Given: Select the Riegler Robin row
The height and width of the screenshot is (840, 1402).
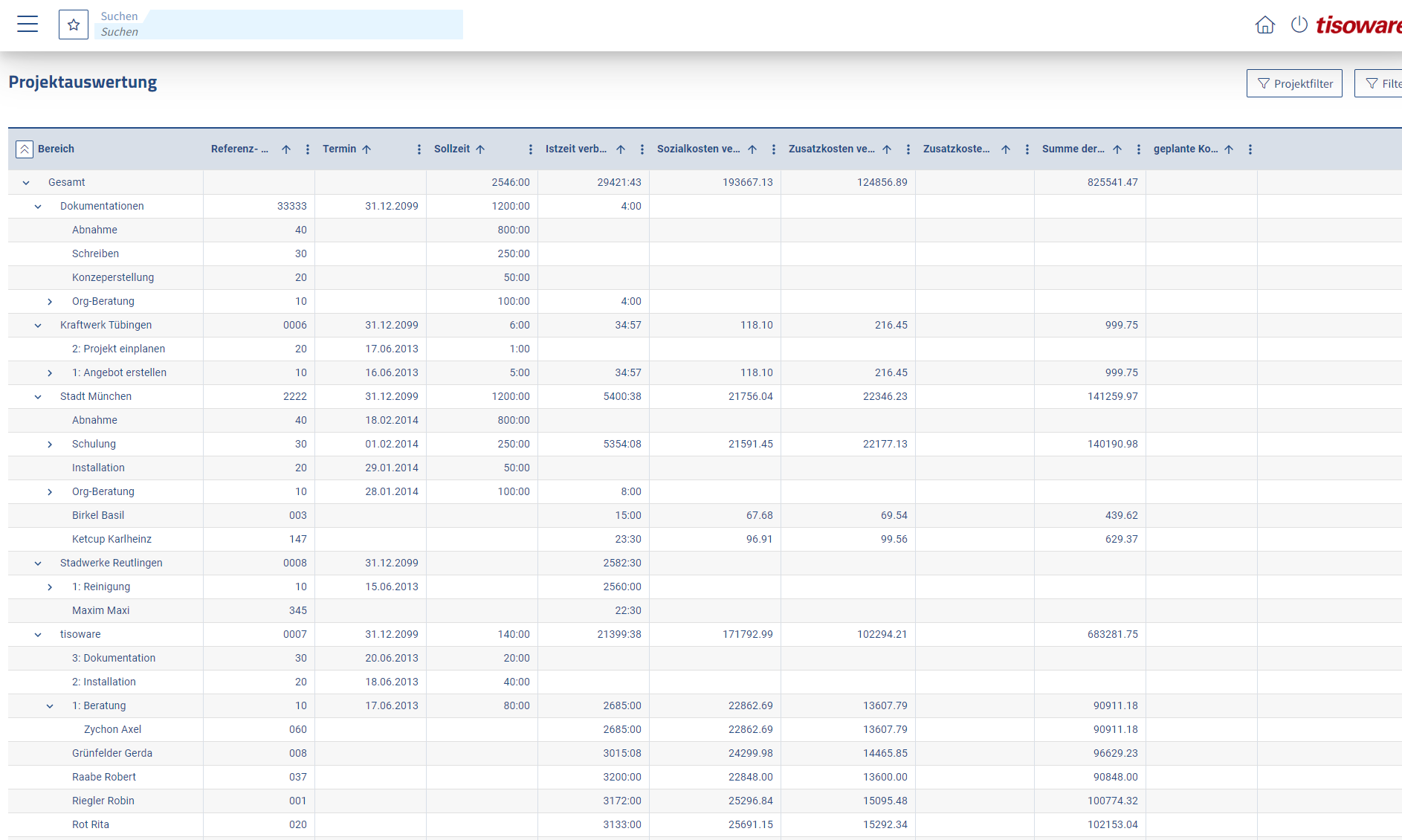Looking at the screenshot, I should [705, 801].
